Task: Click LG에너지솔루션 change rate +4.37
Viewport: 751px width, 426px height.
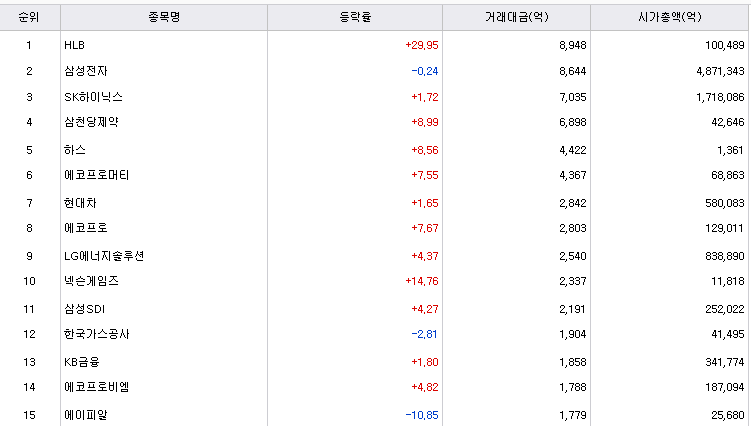Action: 425,256
